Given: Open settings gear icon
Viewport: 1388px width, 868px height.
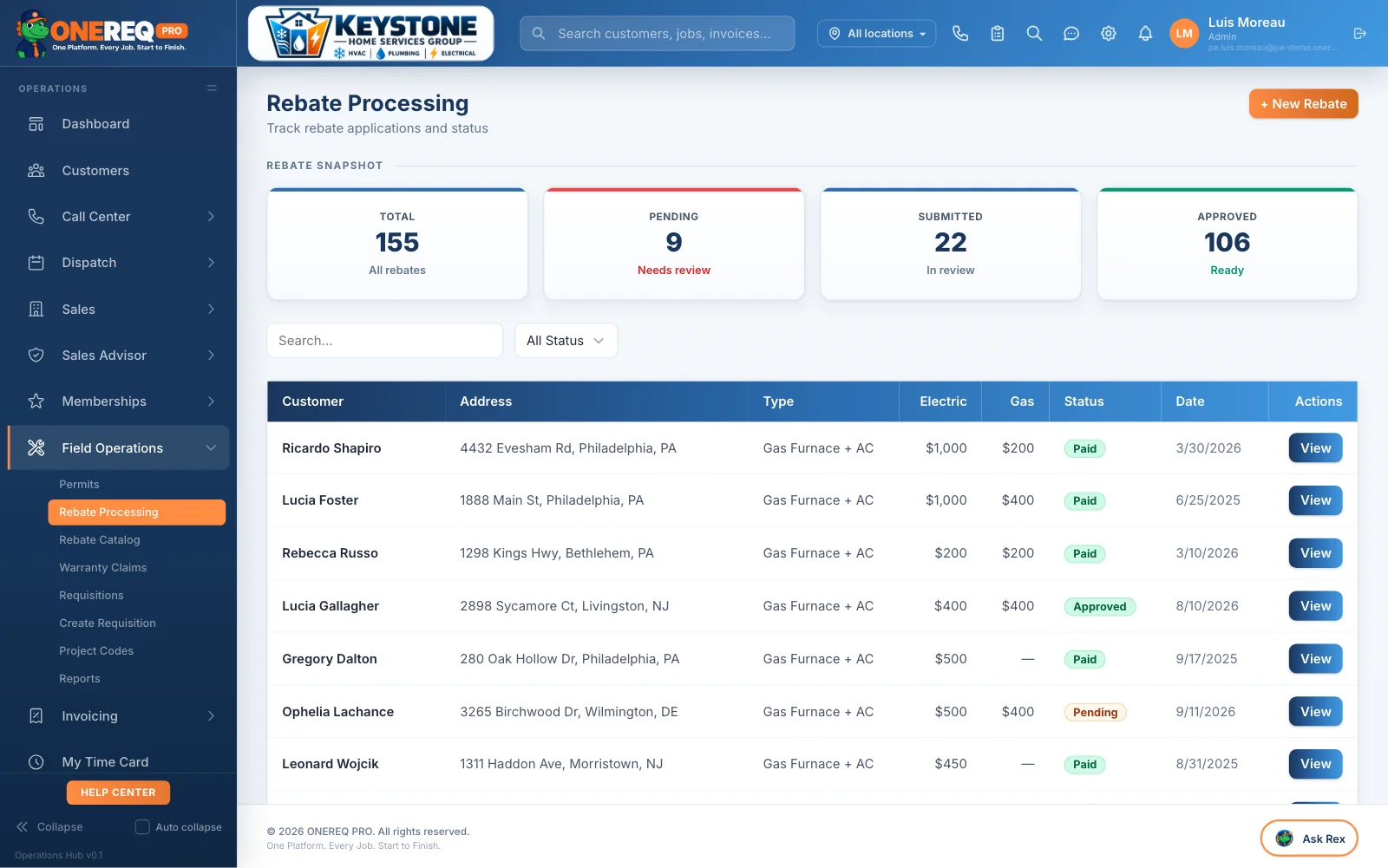Looking at the screenshot, I should pos(1109,34).
